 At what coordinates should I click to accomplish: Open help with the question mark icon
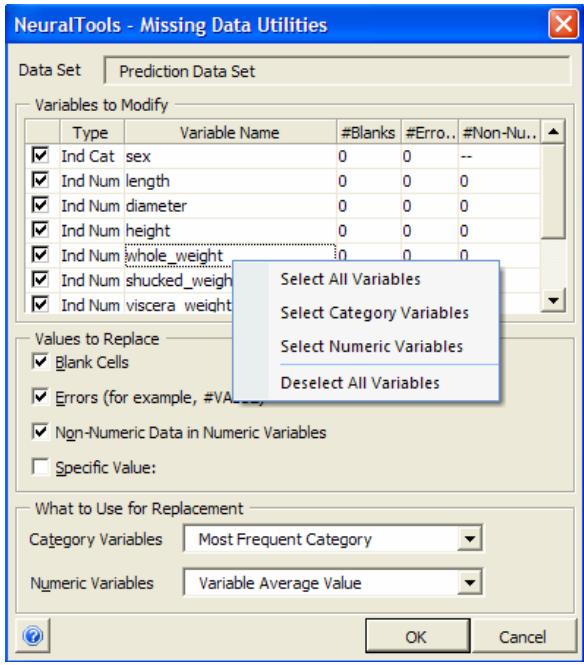(33, 635)
